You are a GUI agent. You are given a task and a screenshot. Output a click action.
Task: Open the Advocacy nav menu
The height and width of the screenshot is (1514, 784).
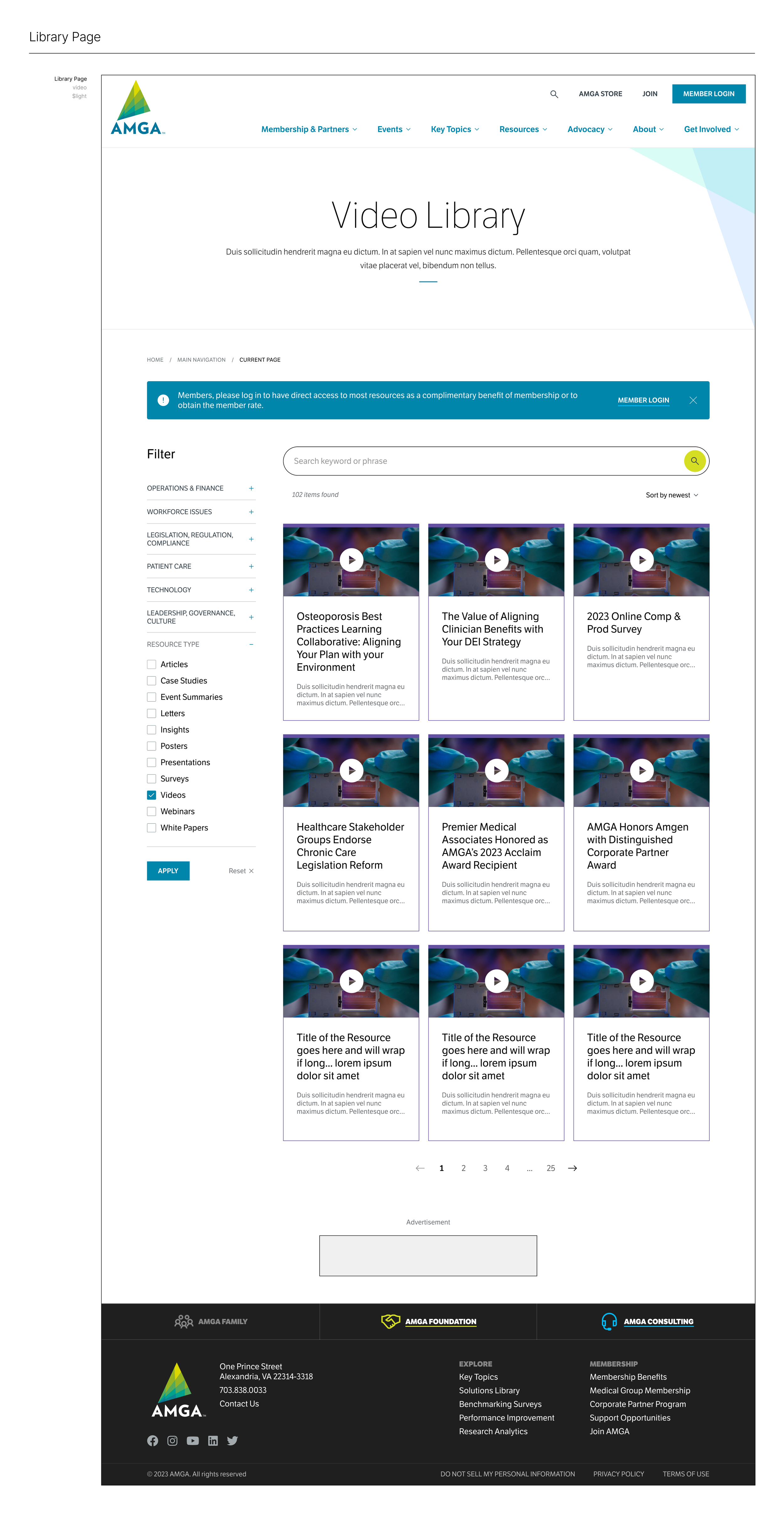click(x=590, y=129)
